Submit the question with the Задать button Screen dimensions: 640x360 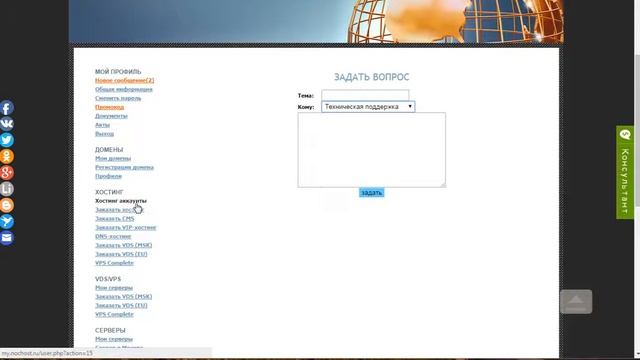pyautogui.click(x=371, y=192)
